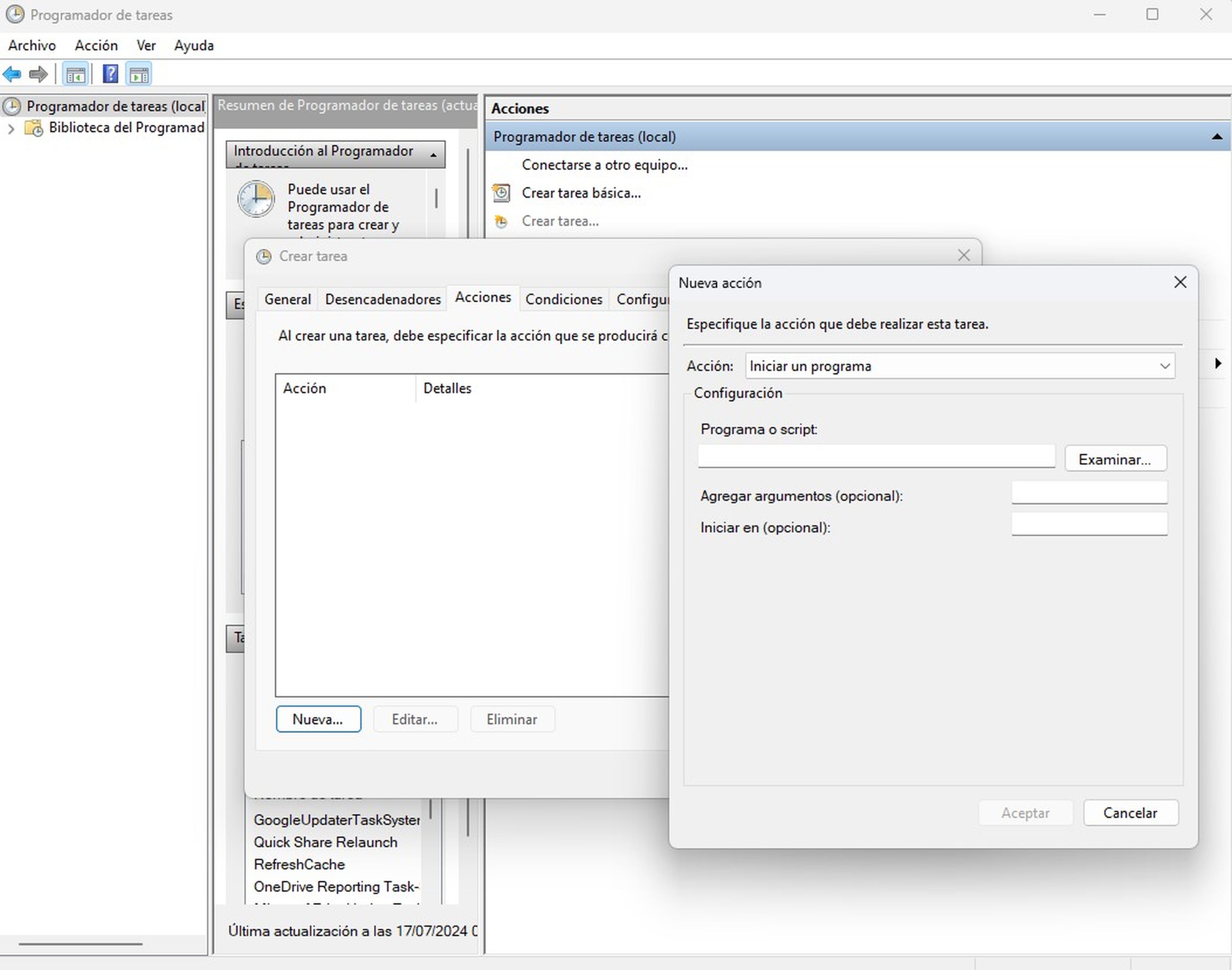Click the Aceptar button in Nueva acción

pyautogui.click(x=1025, y=813)
